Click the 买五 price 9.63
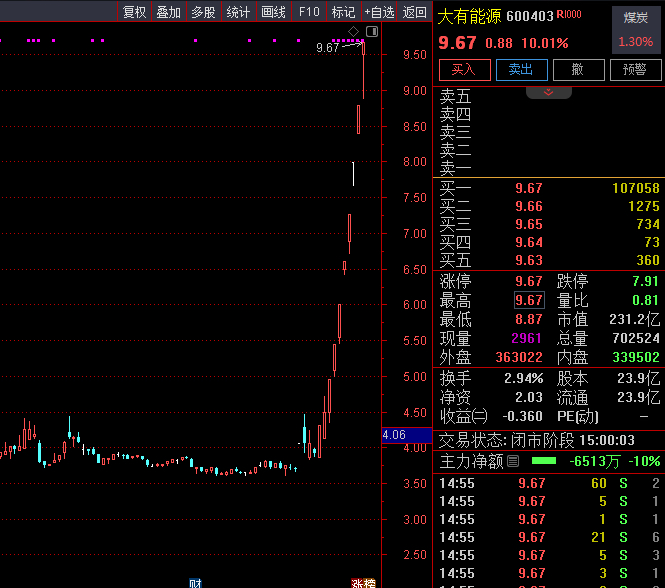Image resolution: width=665 pixels, height=588 pixels. [529, 260]
